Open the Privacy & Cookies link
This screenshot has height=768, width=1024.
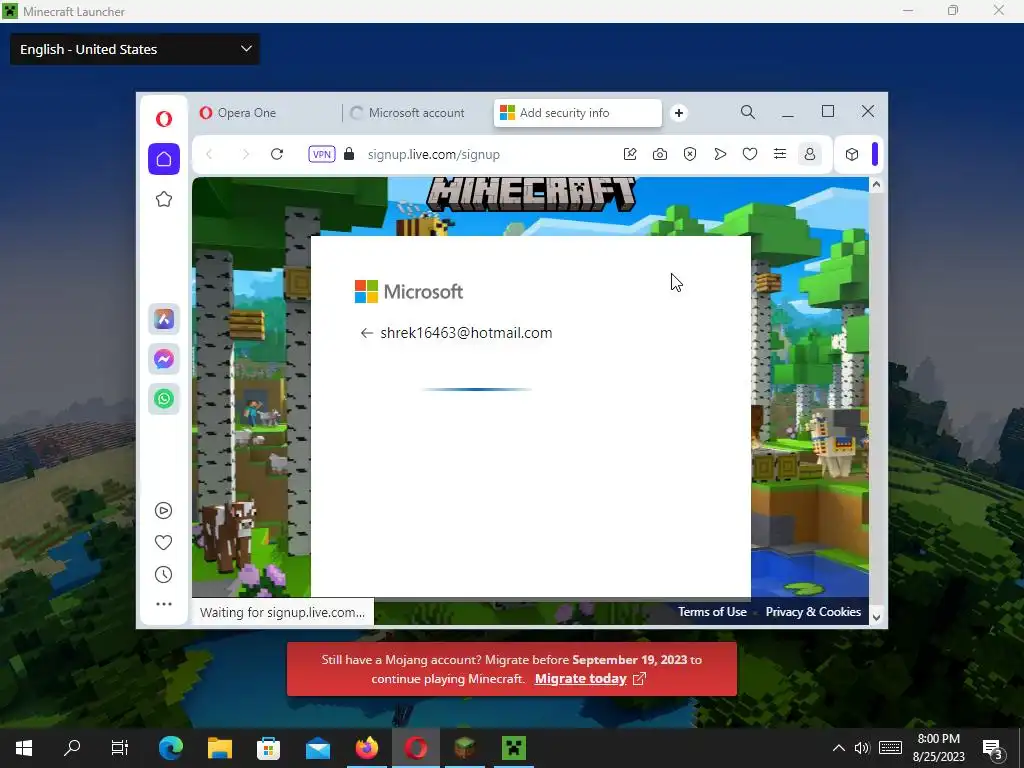coord(813,612)
